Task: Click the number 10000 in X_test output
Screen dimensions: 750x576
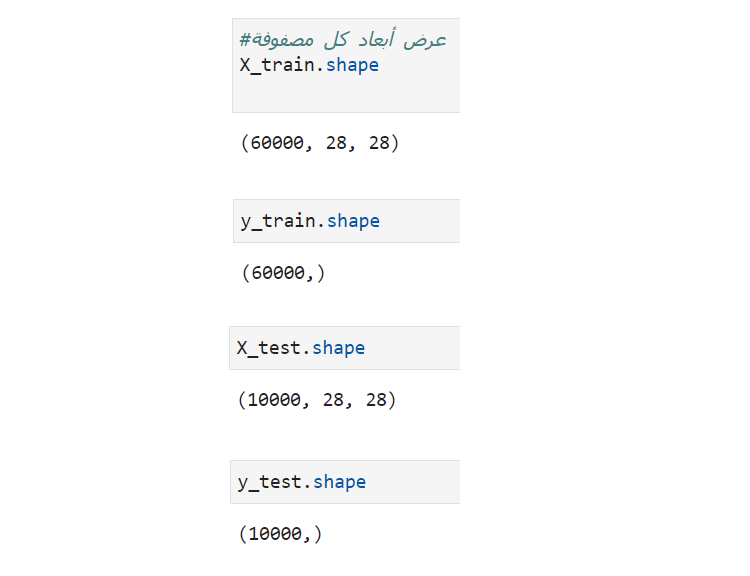Action: [x=275, y=399]
